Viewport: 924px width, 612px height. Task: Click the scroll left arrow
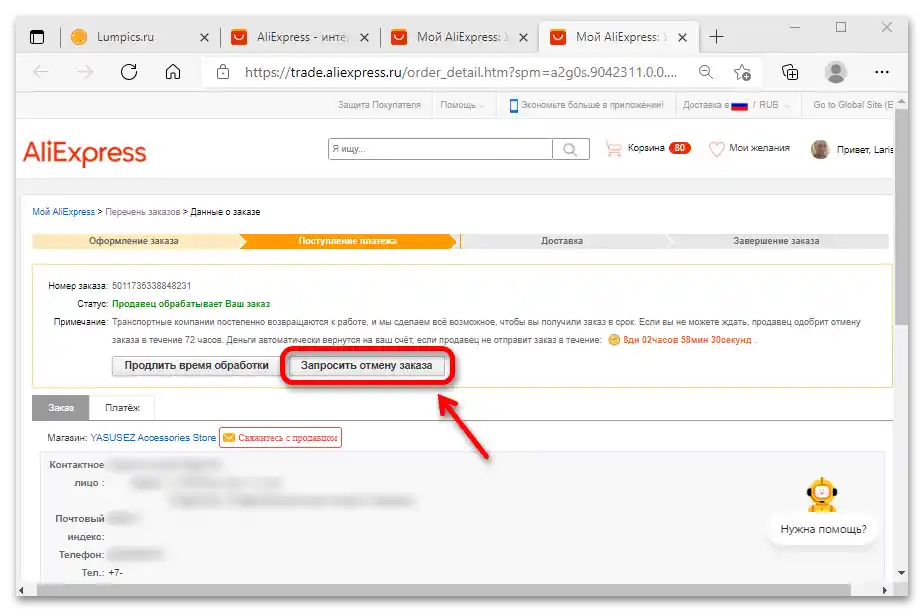21,590
